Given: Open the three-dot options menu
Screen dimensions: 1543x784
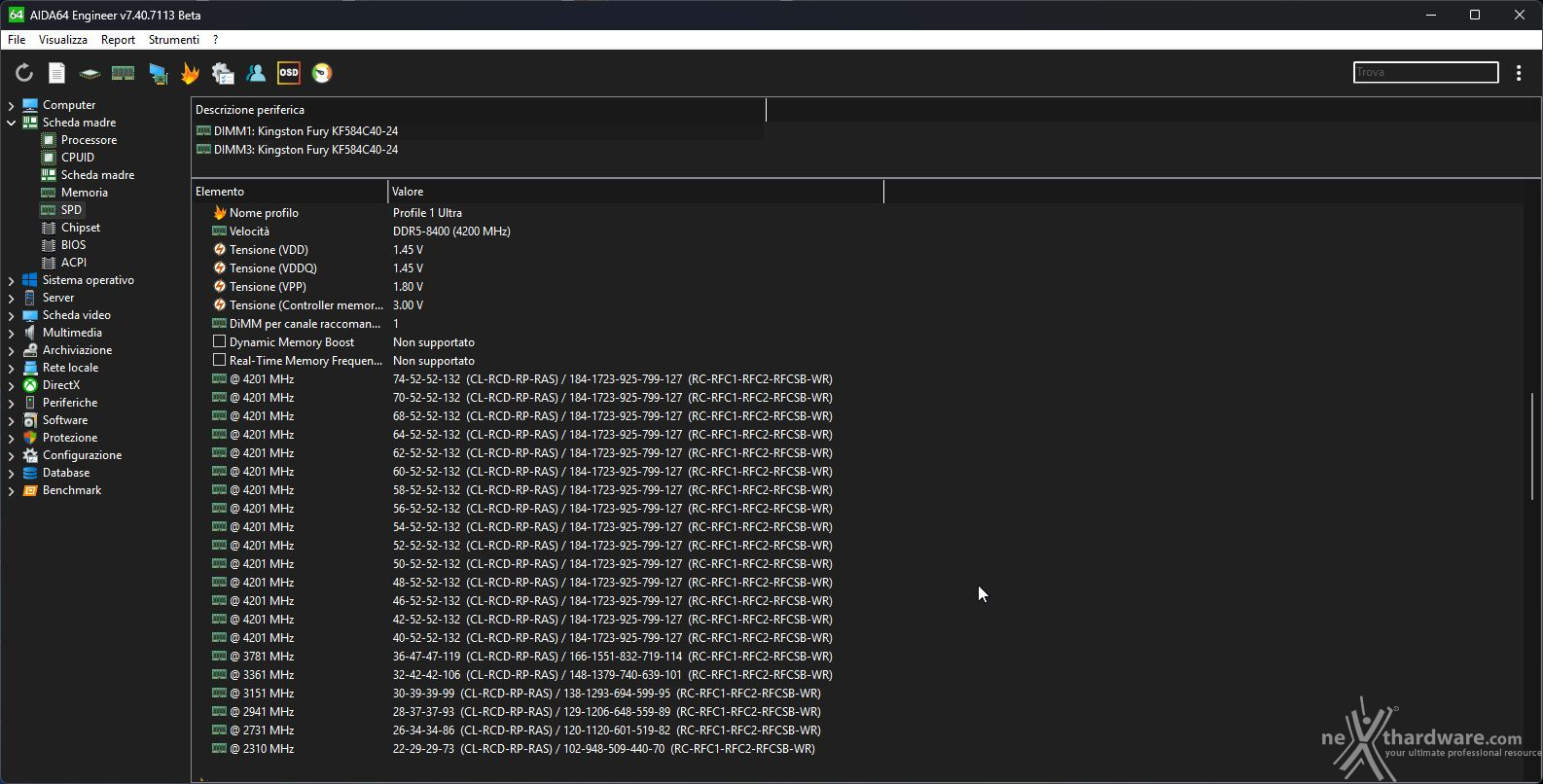Looking at the screenshot, I should [x=1519, y=73].
